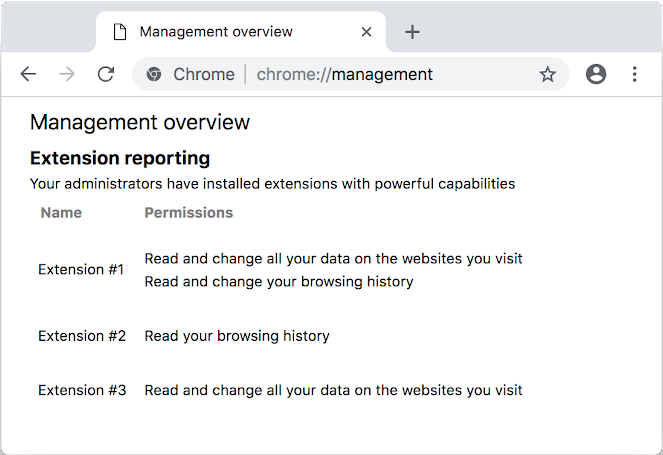Image resolution: width=663 pixels, height=455 pixels.
Task: Click the page icon on the tab
Action: 120,32
